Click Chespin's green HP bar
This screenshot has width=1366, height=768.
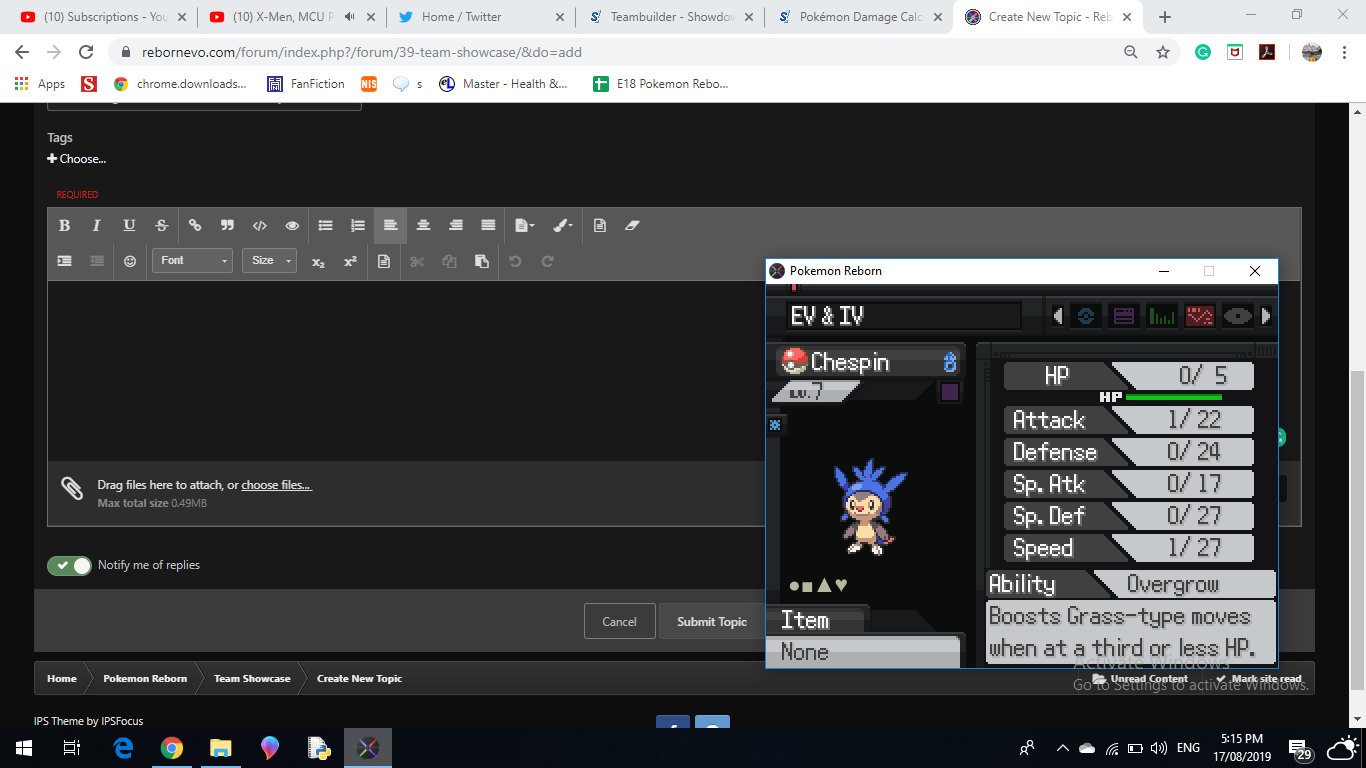click(1174, 397)
